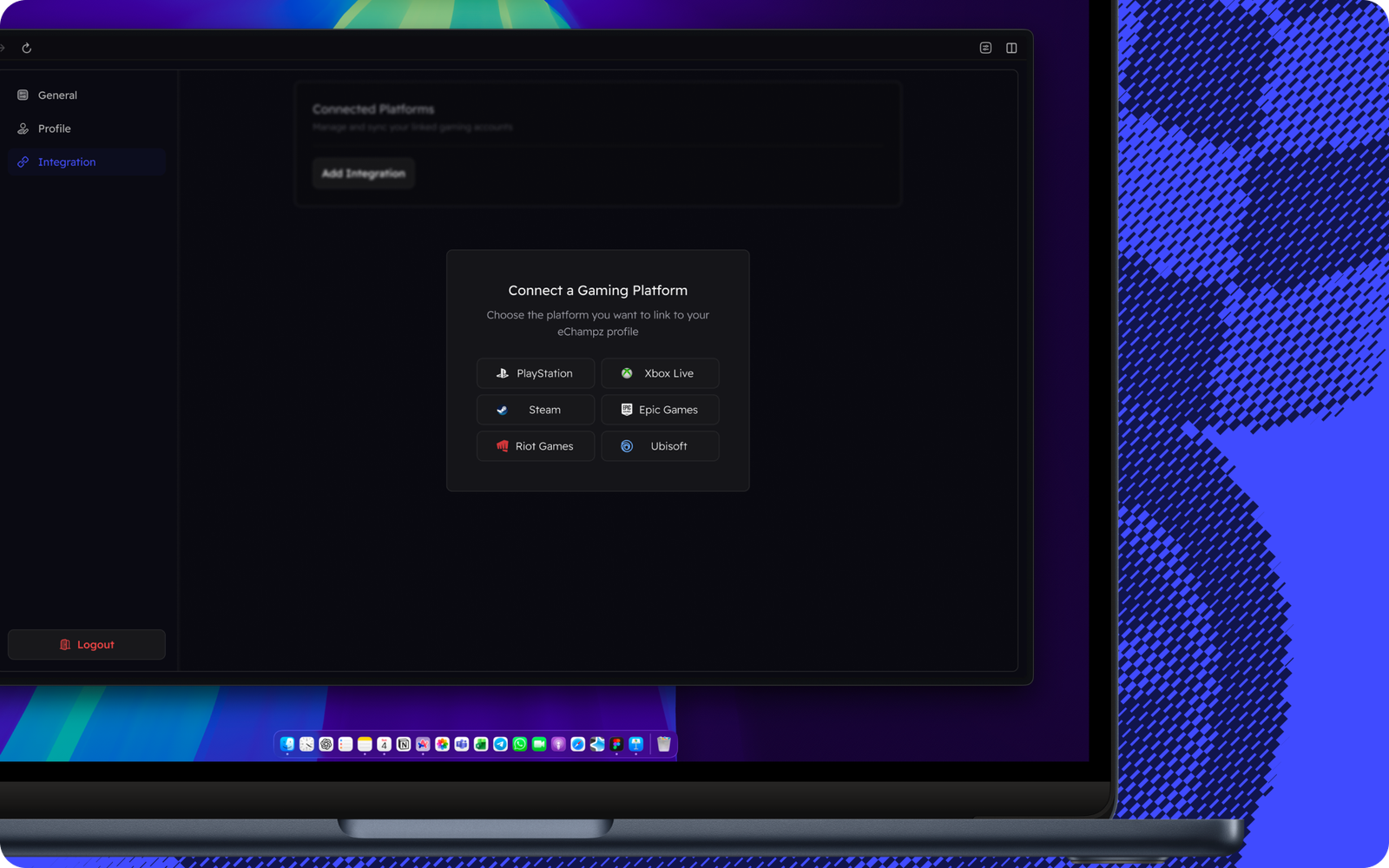This screenshot has width=1389, height=868.
Task: Open Podcasts from the dock
Action: click(x=558, y=744)
